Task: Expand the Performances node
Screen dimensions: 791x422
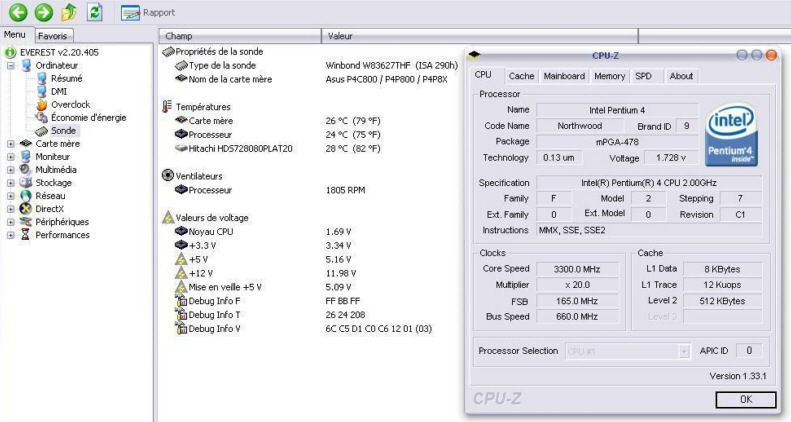Action: (x=11, y=235)
